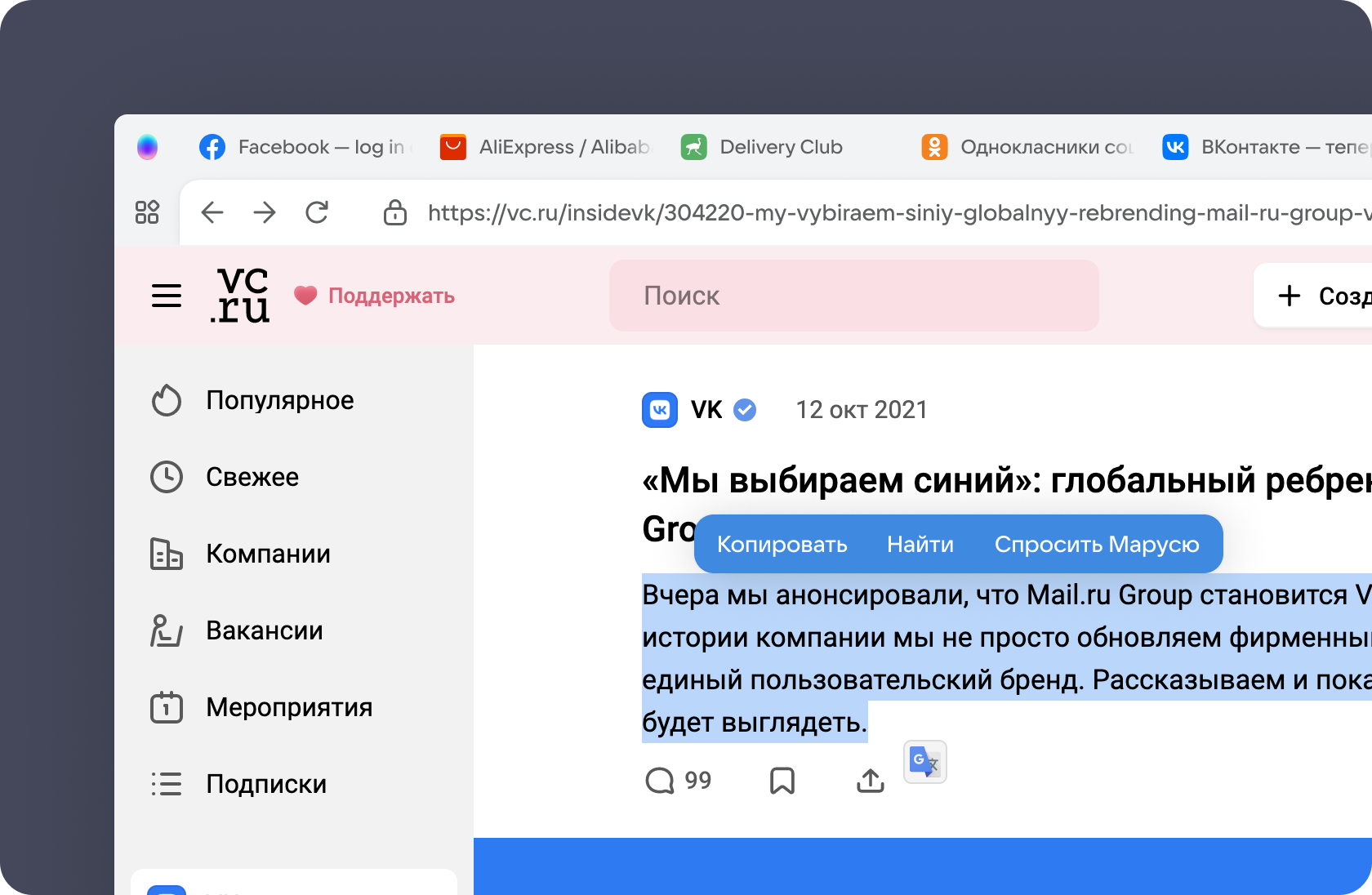Click the calendar icon for Мероприятия
Screen dimensions: 1372x895
(167, 707)
